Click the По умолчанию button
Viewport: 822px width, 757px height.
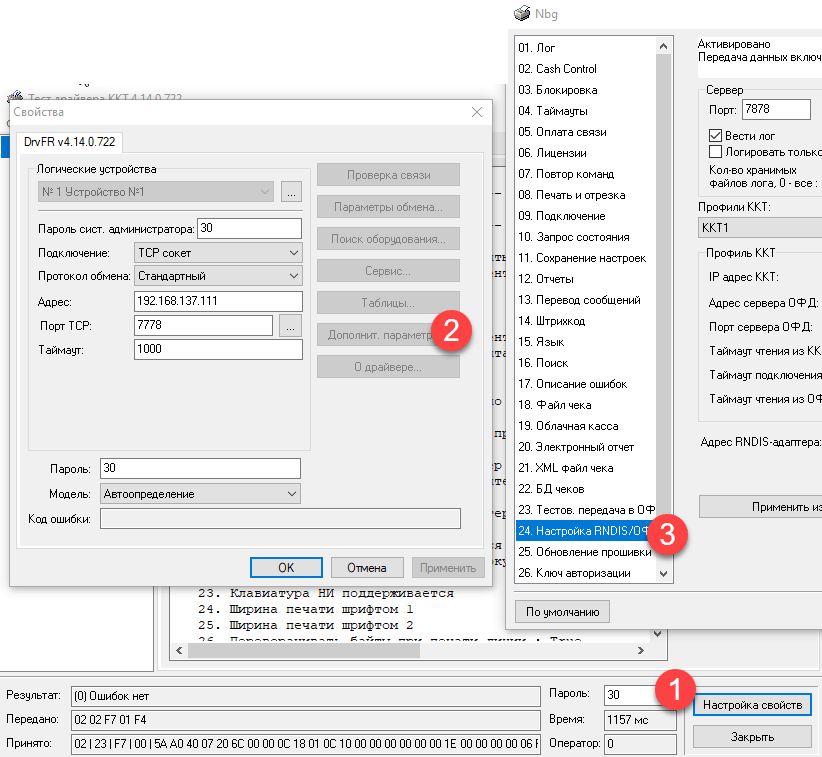[x=562, y=610]
